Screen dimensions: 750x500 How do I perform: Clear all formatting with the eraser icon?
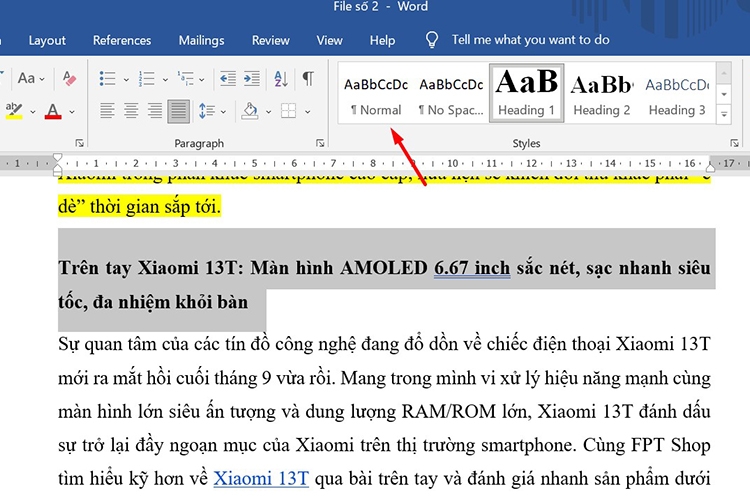click(x=69, y=78)
